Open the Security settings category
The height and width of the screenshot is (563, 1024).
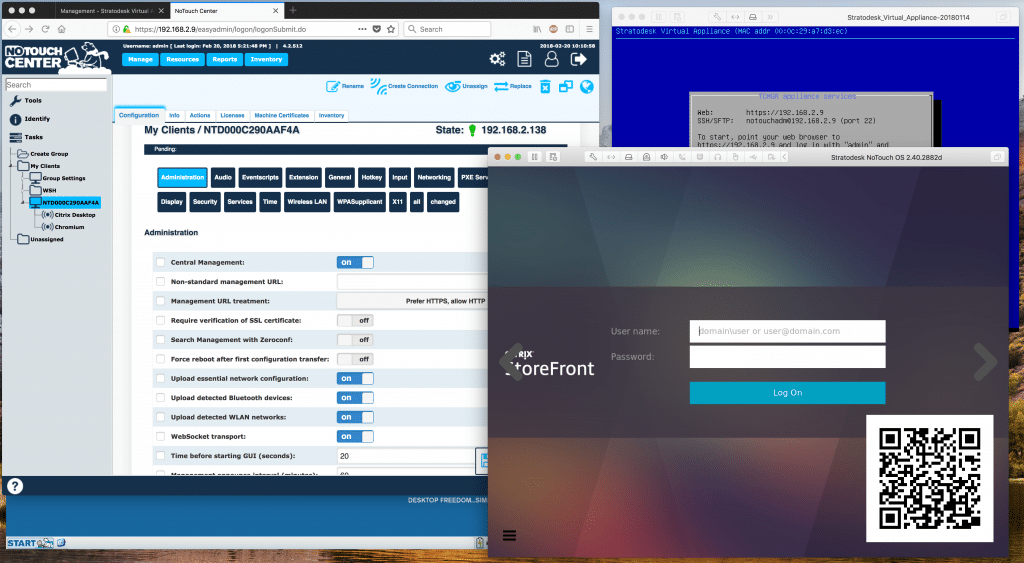[x=205, y=202]
